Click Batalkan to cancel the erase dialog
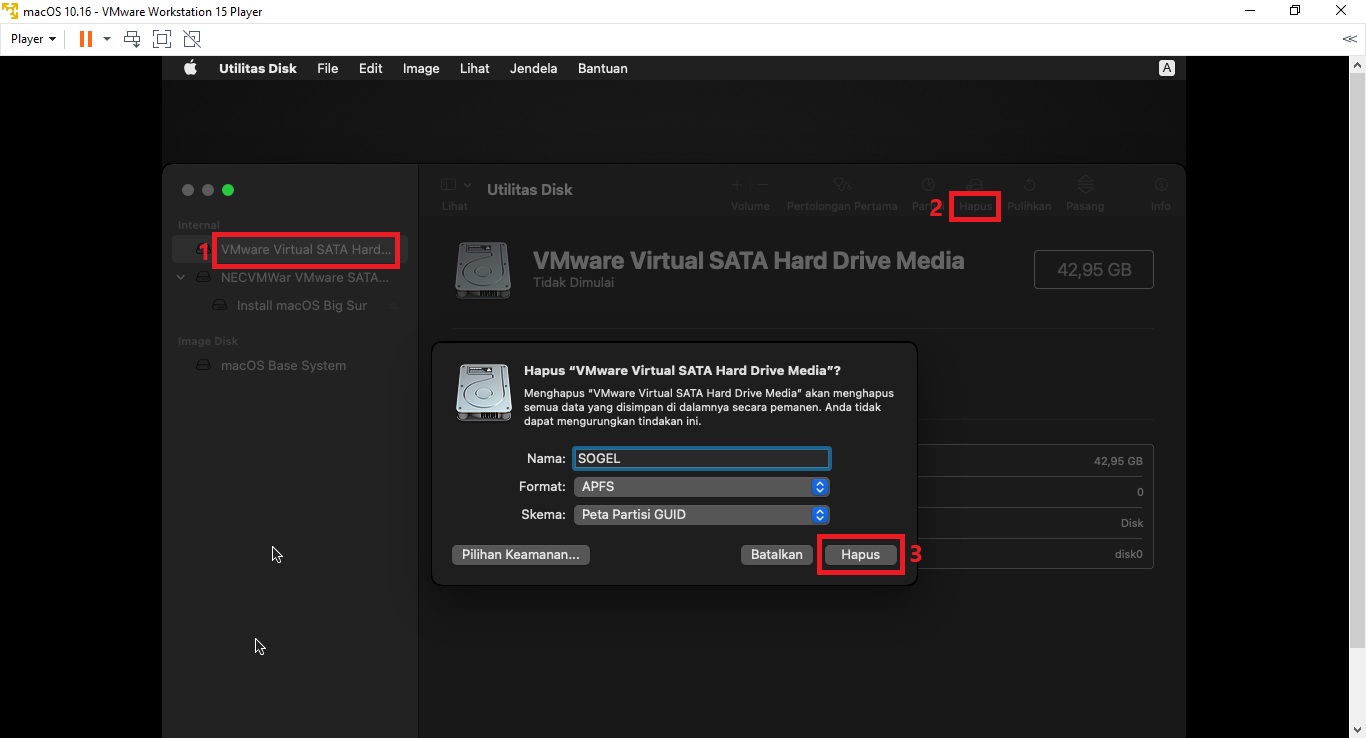The width and height of the screenshot is (1366, 738). coord(777,554)
